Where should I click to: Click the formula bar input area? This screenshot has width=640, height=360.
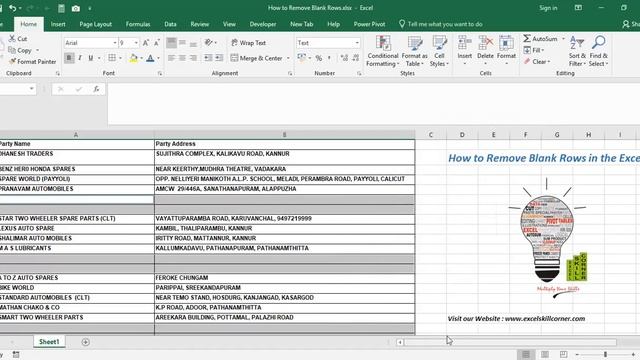(x=373, y=104)
